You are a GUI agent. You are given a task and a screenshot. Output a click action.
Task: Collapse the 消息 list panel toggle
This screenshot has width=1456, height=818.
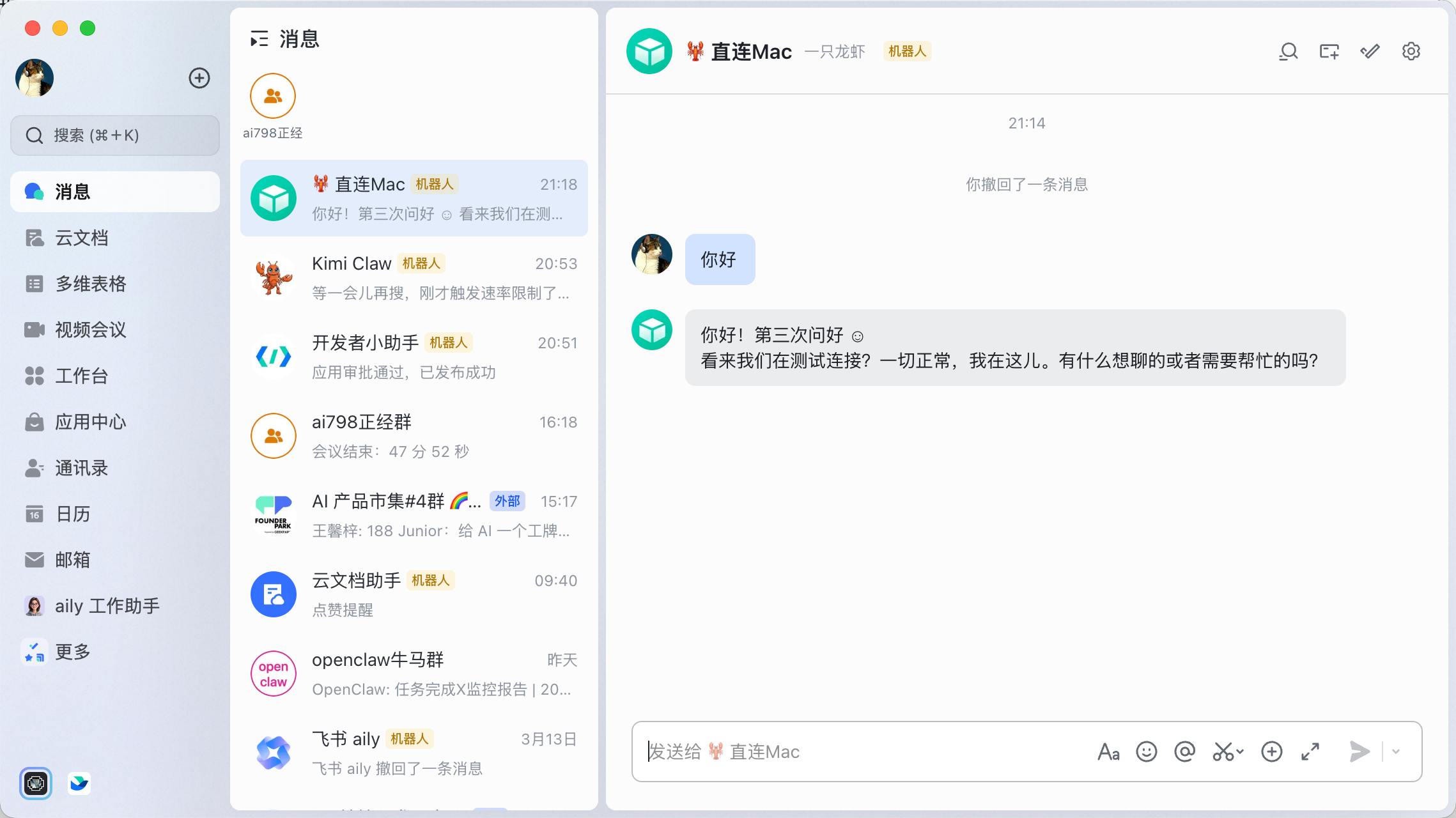pos(259,40)
